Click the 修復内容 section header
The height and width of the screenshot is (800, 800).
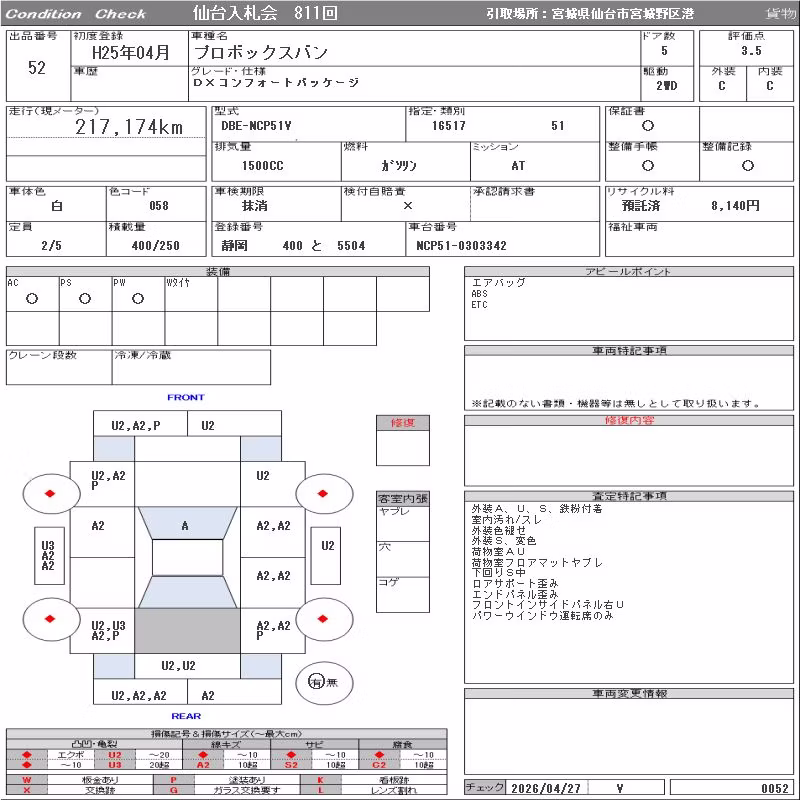[x=629, y=420]
